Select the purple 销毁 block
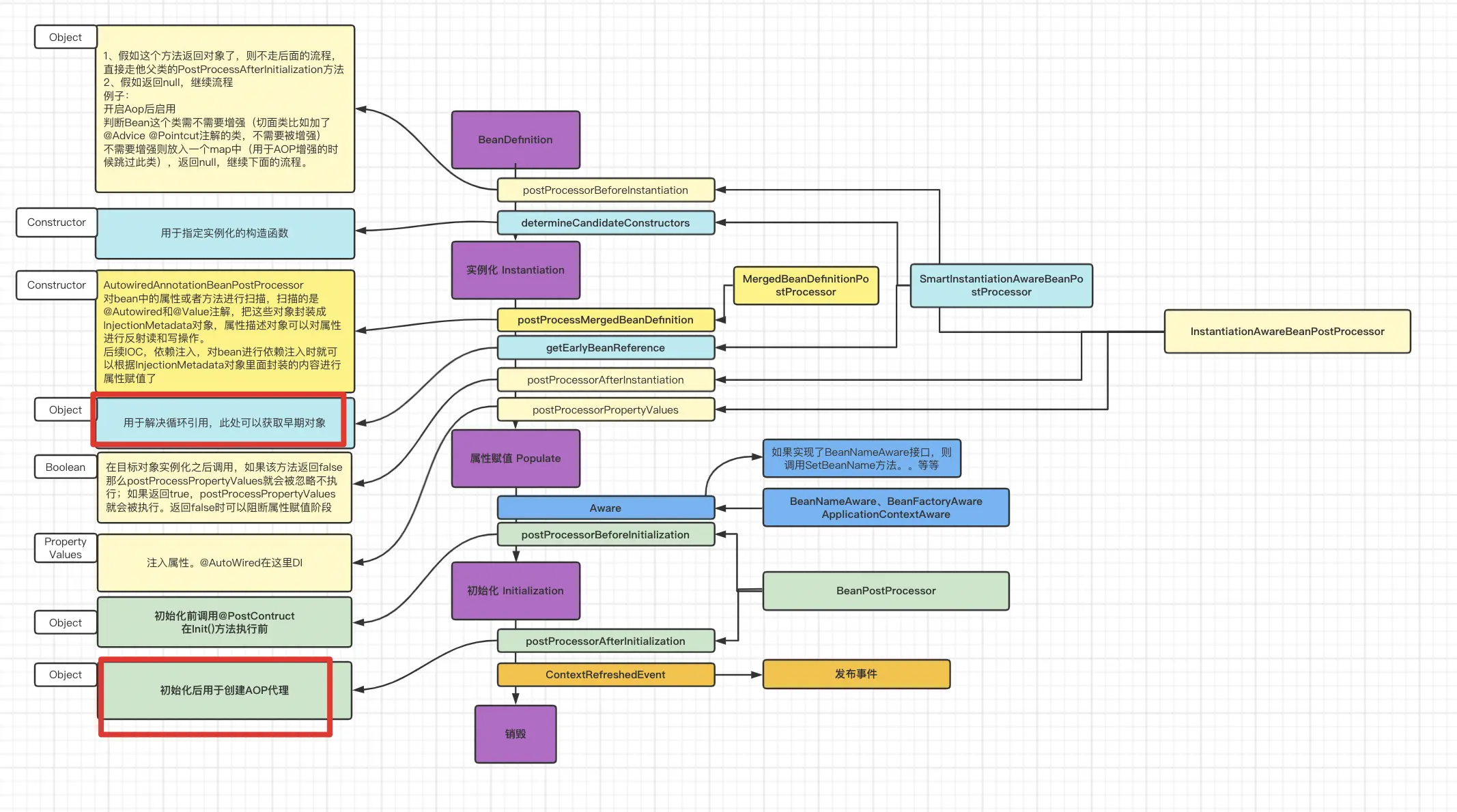 point(515,734)
